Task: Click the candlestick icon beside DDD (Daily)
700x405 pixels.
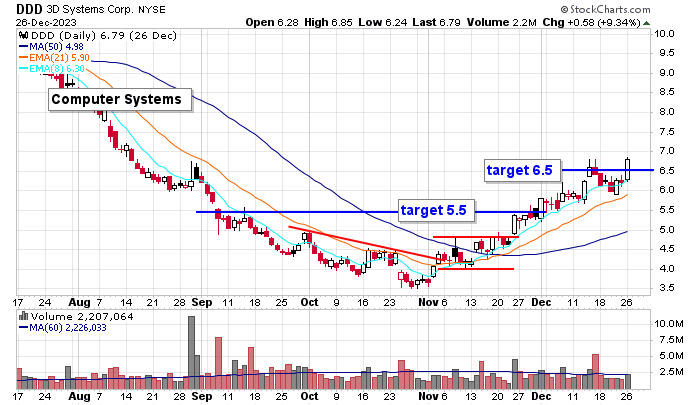Action: click(x=24, y=36)
